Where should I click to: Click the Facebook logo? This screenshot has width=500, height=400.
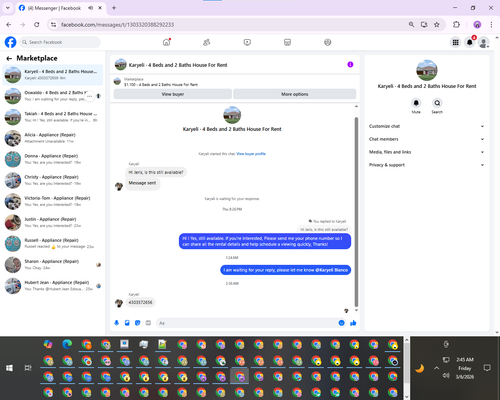coord(10,42)
